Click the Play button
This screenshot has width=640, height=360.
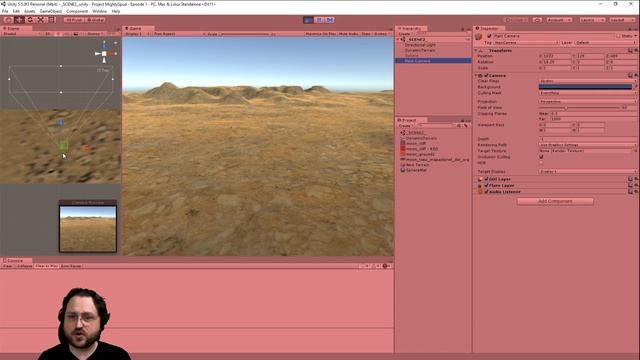tap(308, 20)
